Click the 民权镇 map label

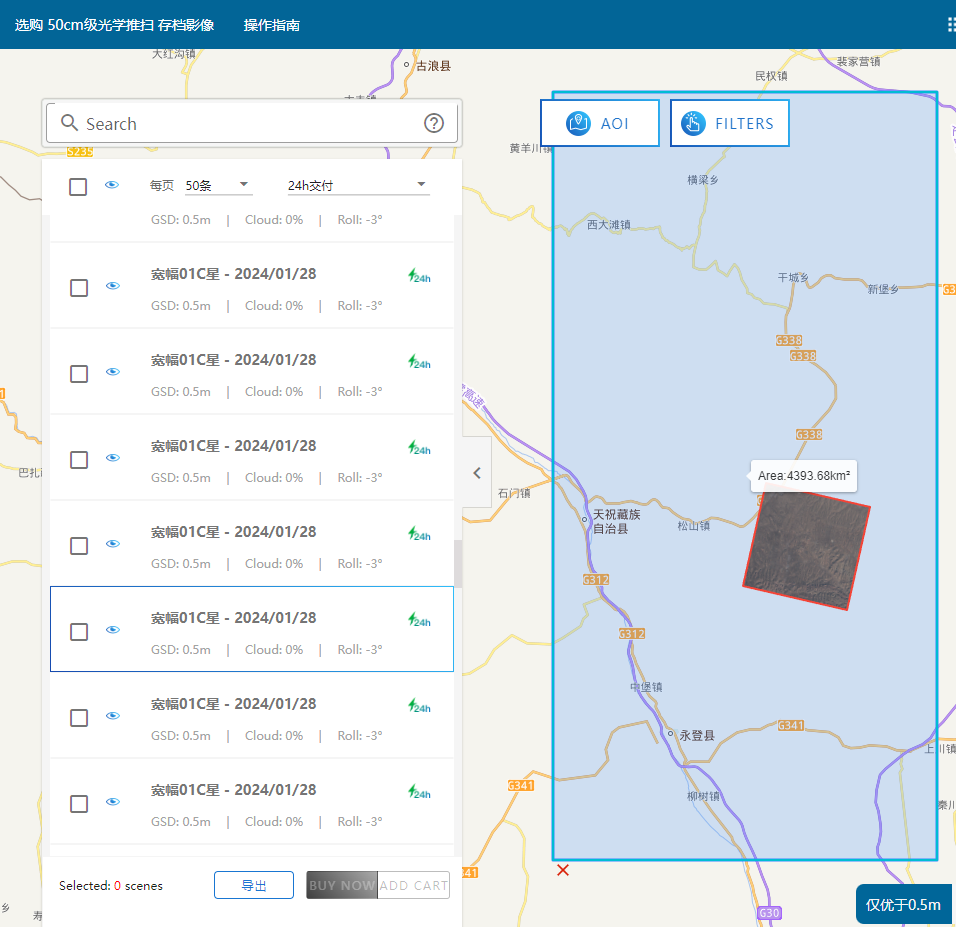pos(771,76)
